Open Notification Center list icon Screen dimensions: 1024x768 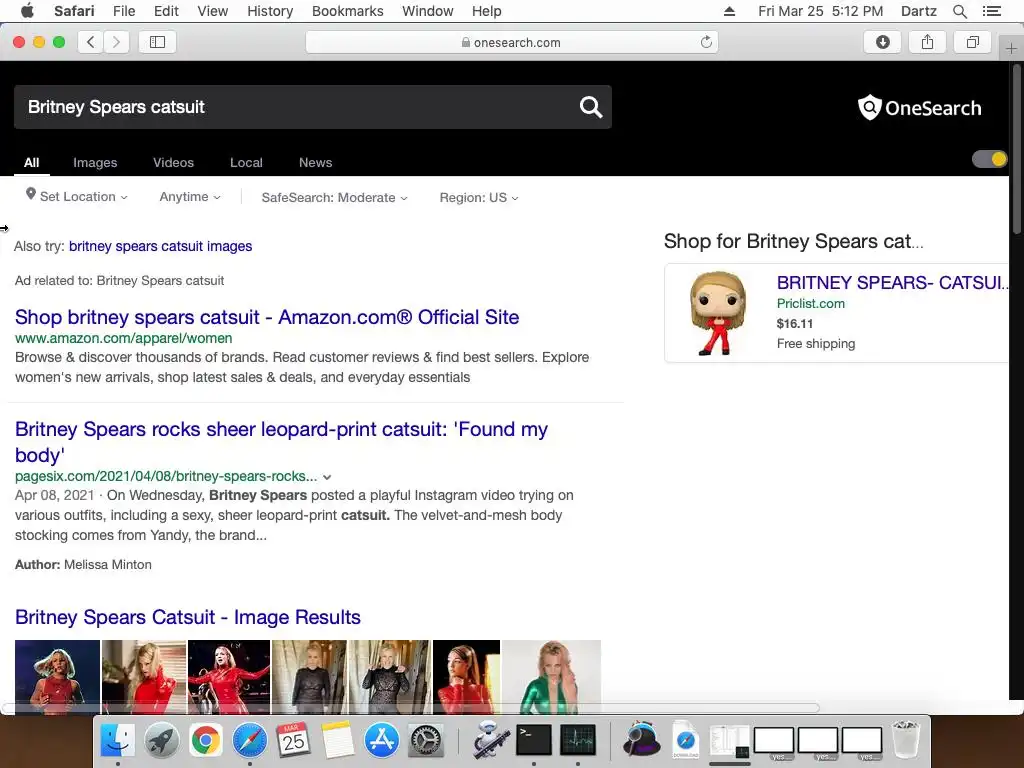tap(991, 11)
